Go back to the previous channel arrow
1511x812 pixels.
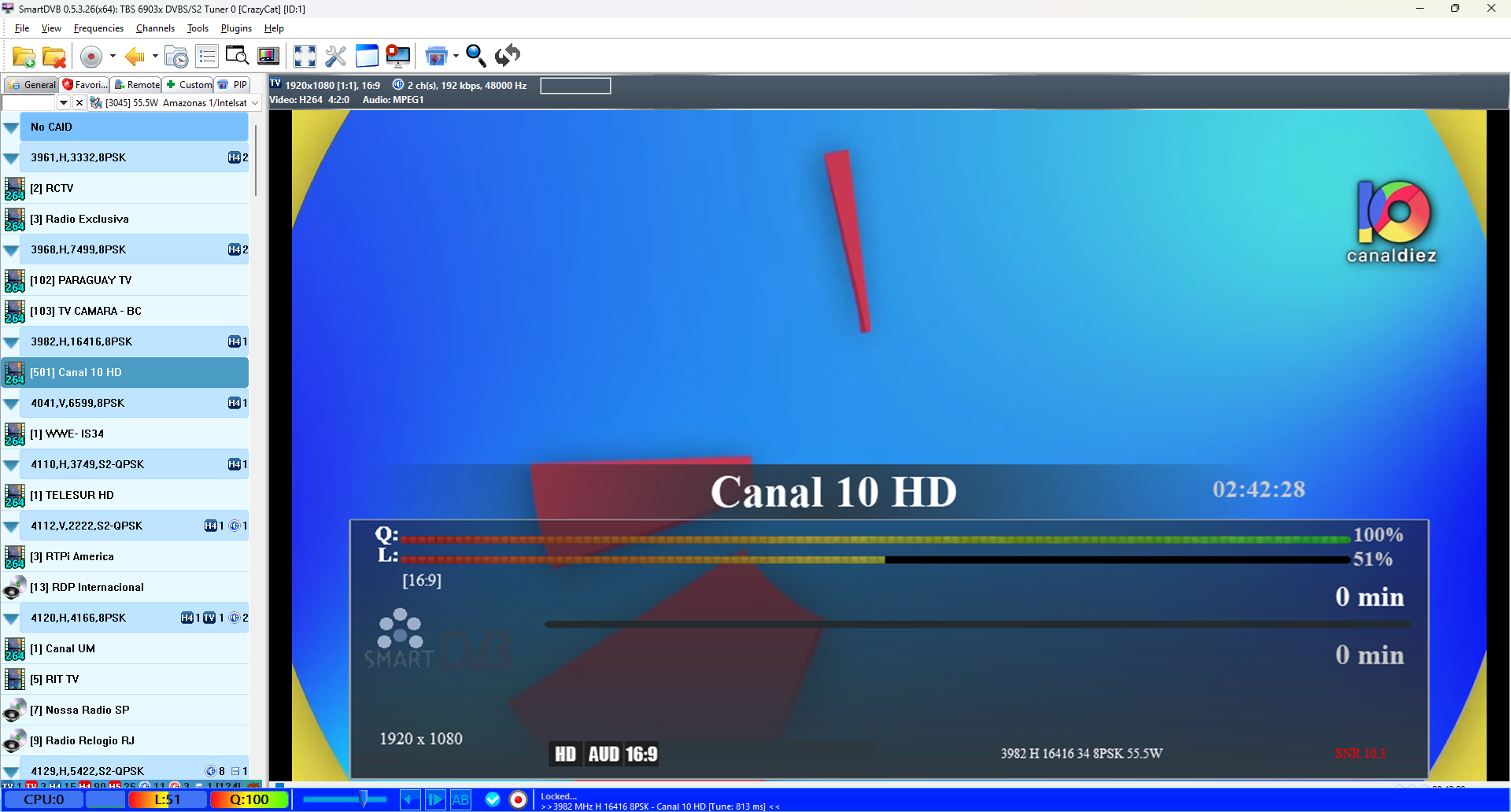[x=135, y=57]
